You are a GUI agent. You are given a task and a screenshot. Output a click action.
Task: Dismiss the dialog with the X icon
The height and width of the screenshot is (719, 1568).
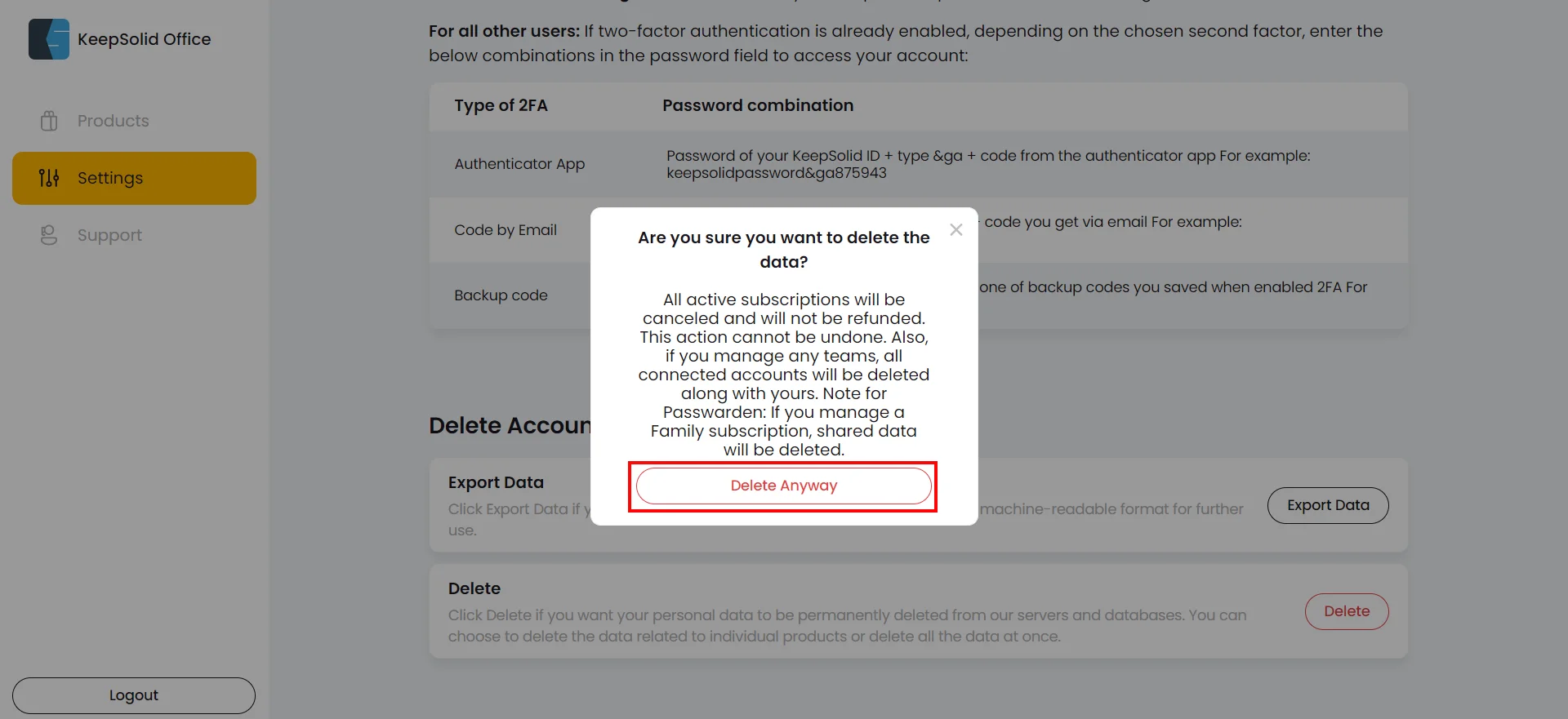tap(956, 229)
